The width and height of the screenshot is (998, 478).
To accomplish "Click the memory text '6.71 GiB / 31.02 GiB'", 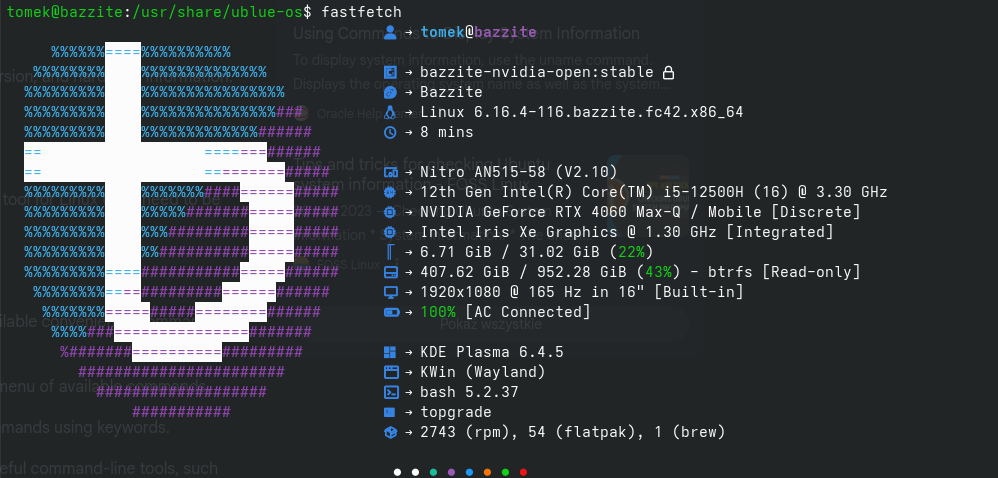I will pos(510,252).
